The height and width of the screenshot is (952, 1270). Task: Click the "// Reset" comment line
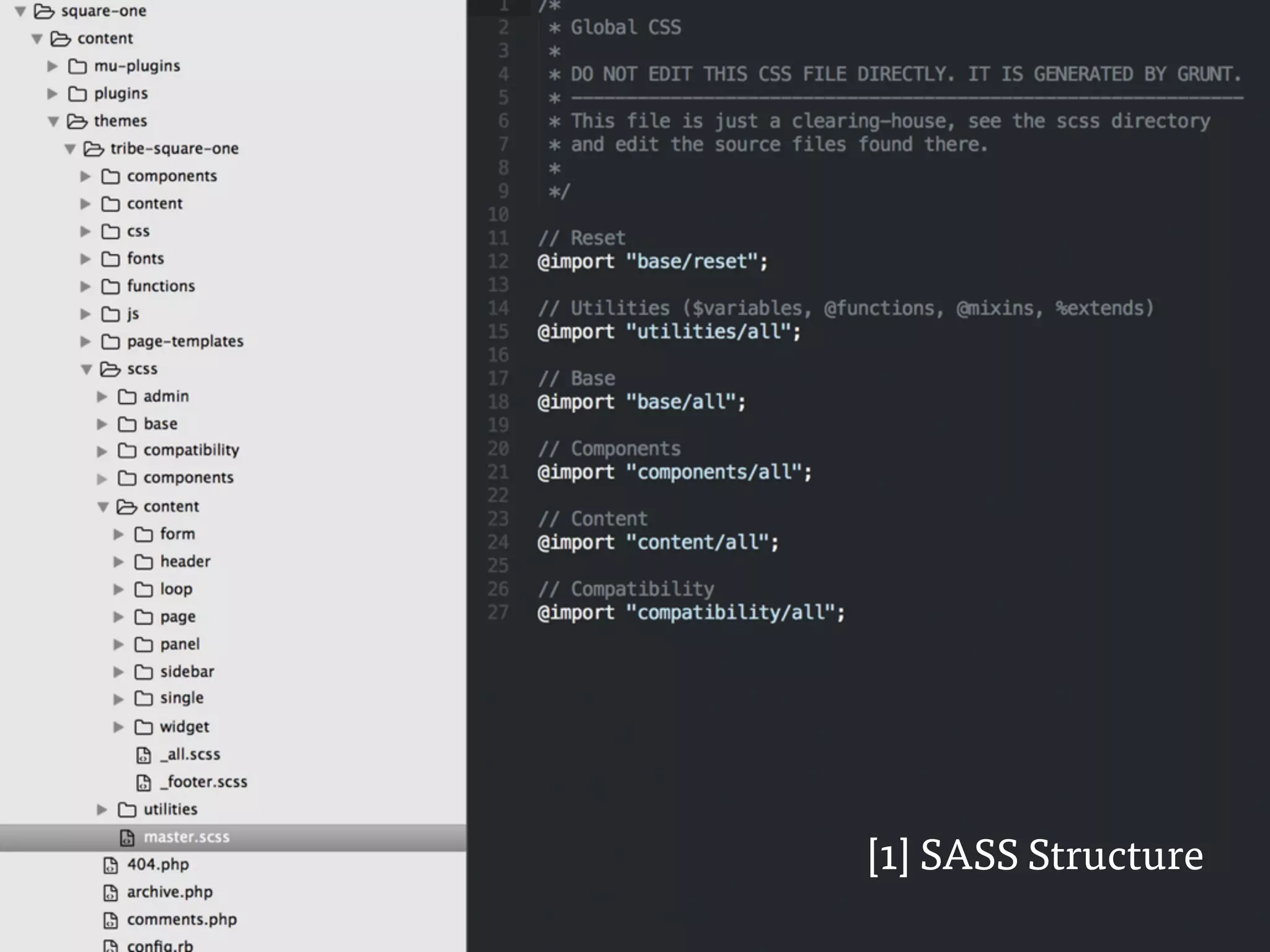tap(582, 238)
